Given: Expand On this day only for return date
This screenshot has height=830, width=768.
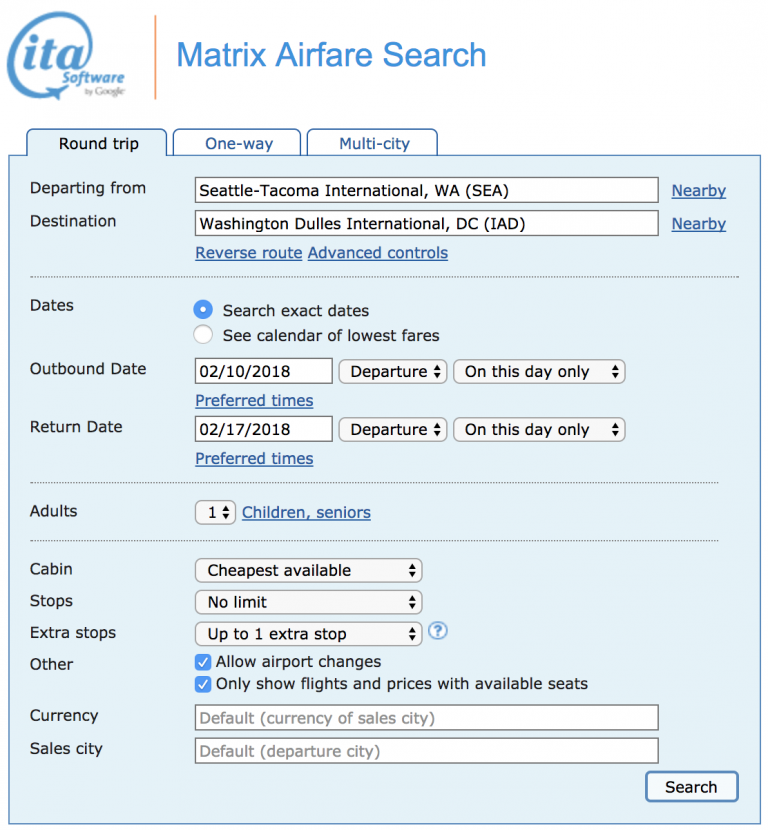Looking at the screenshot, I should (x=539, y=429).
